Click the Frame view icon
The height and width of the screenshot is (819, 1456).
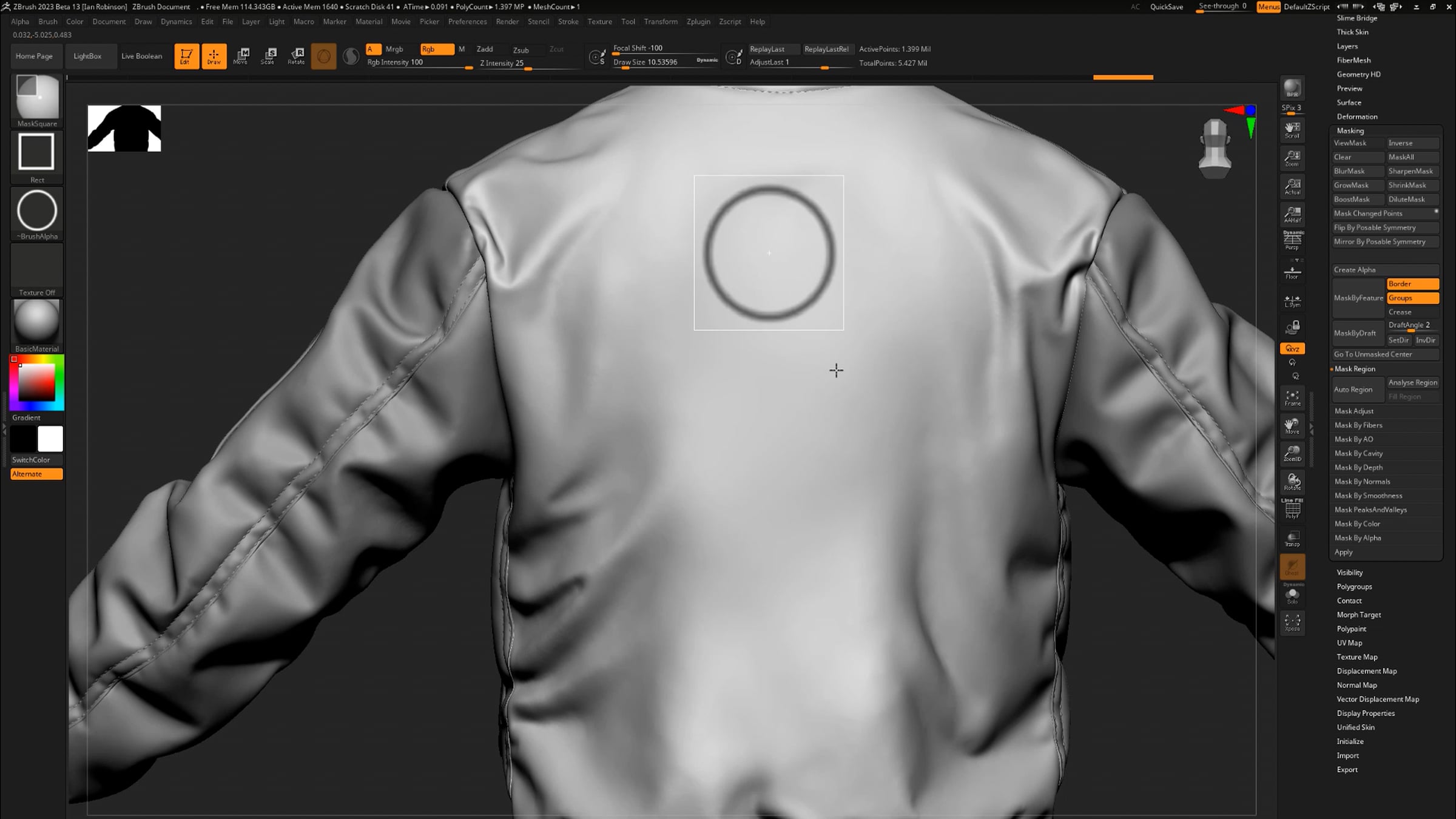(x=1292, y=397)
